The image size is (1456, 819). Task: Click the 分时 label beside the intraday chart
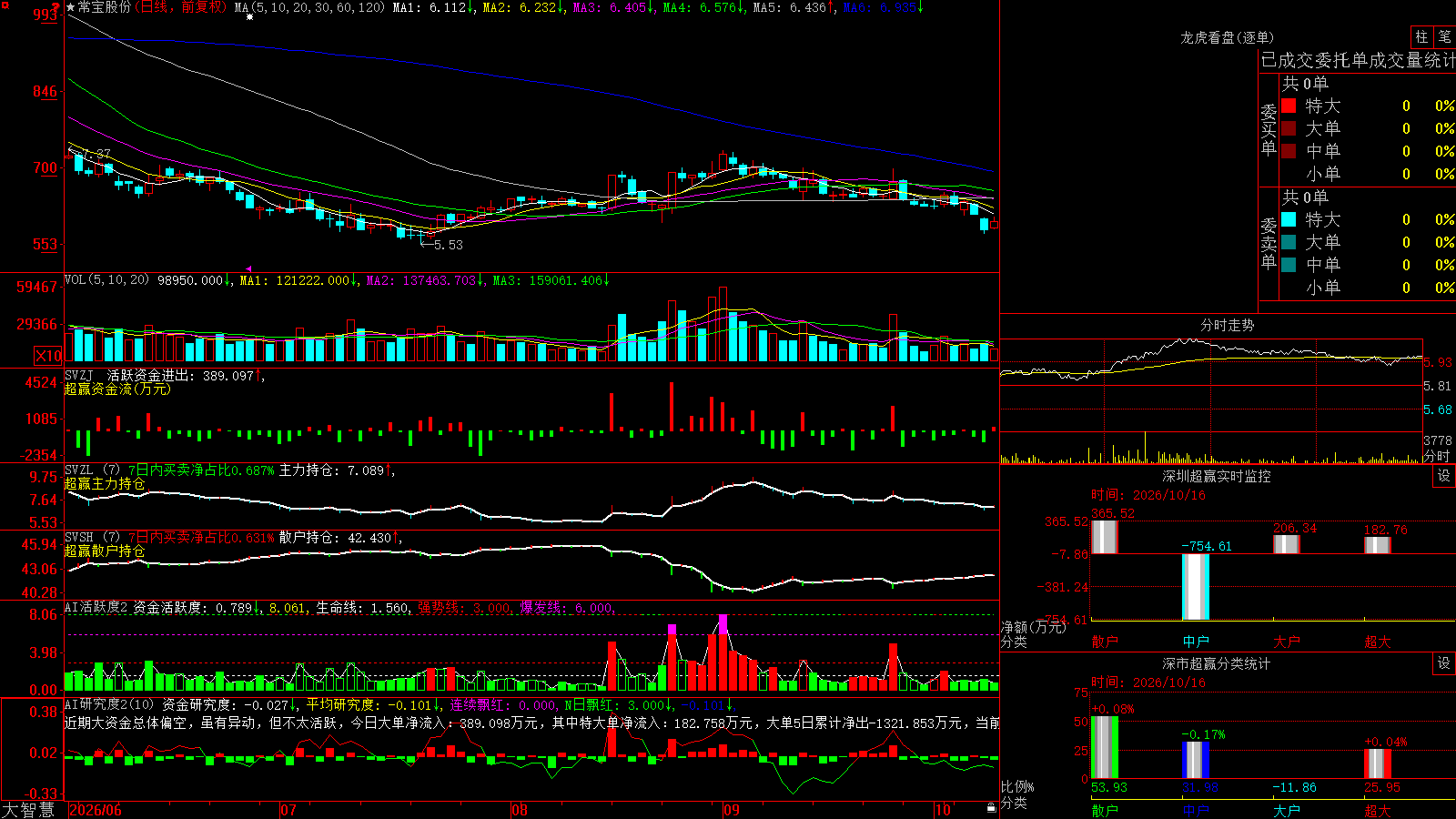click(x=1437, y=455)
